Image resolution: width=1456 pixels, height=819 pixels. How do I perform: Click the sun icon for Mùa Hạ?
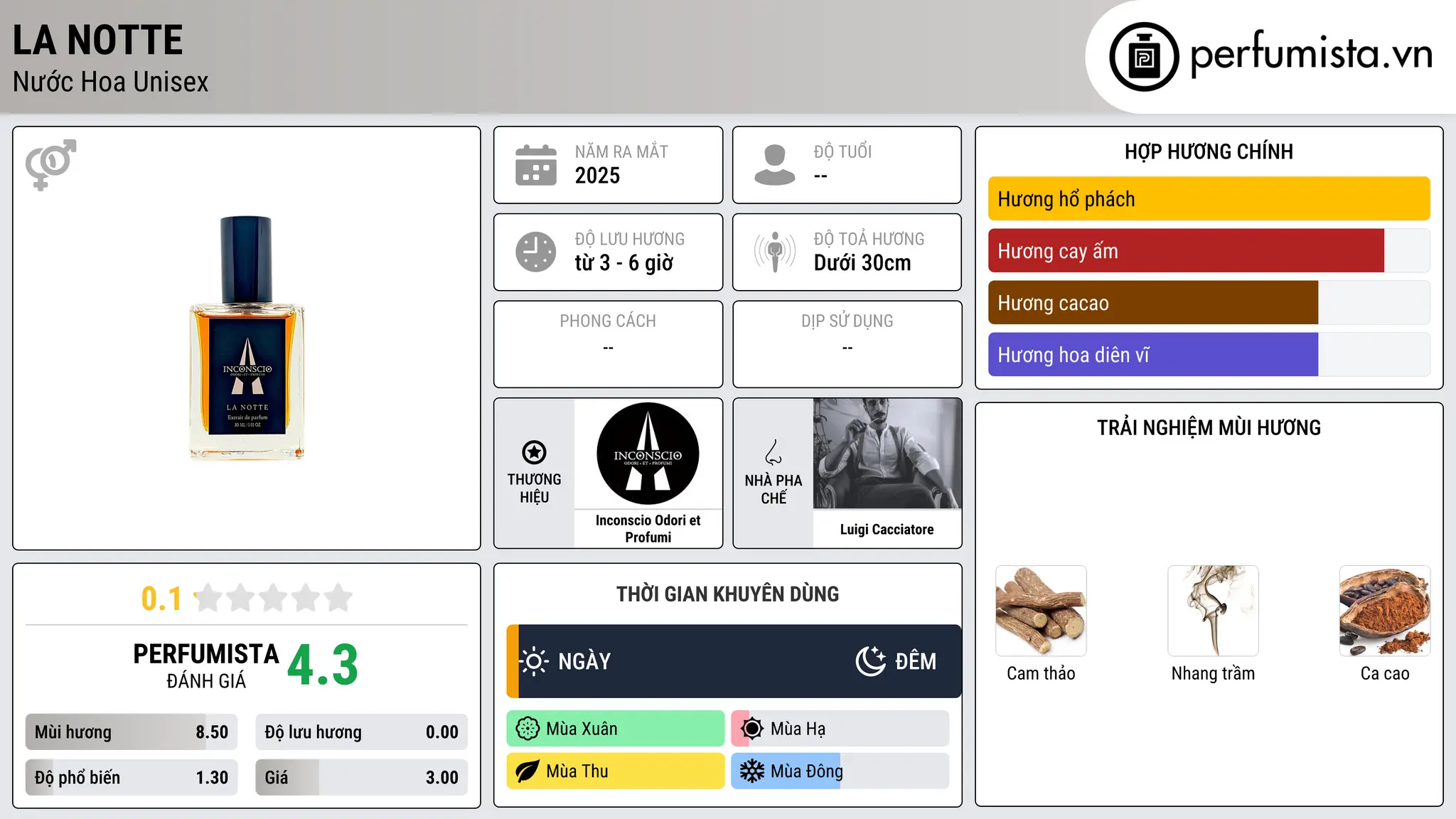point(752,729)
